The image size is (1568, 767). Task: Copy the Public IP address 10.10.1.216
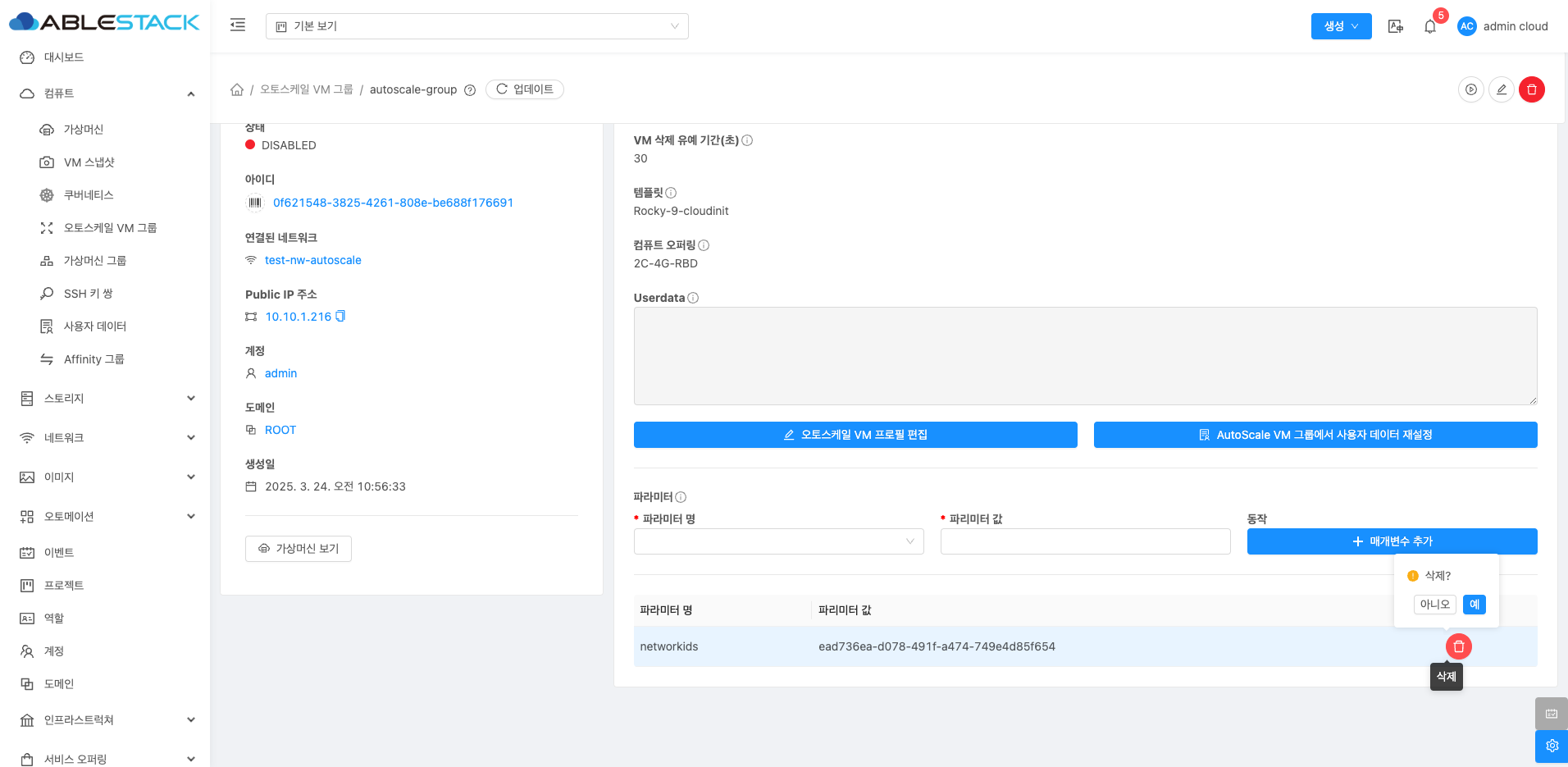click(340, 316)
